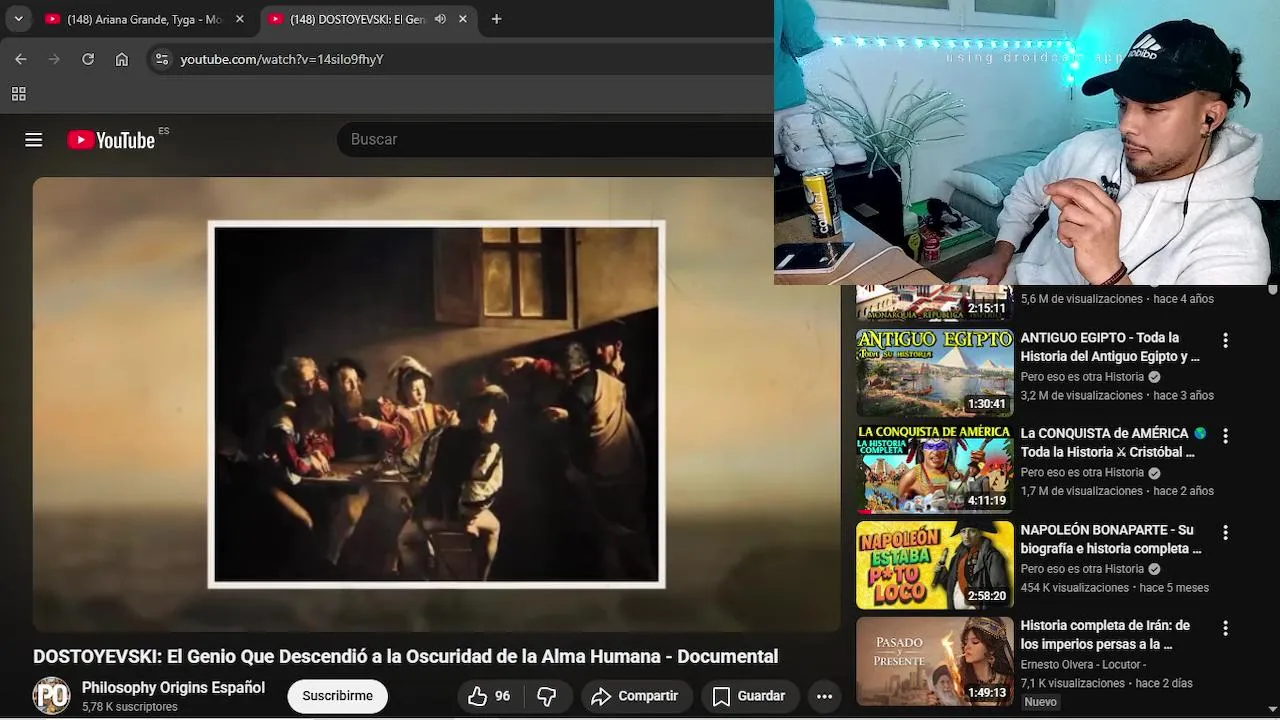The width and height of the screenshot is (1280, 720).
Task: Click 454 K visualizaciones text
Action: [x=1075, y=588]
